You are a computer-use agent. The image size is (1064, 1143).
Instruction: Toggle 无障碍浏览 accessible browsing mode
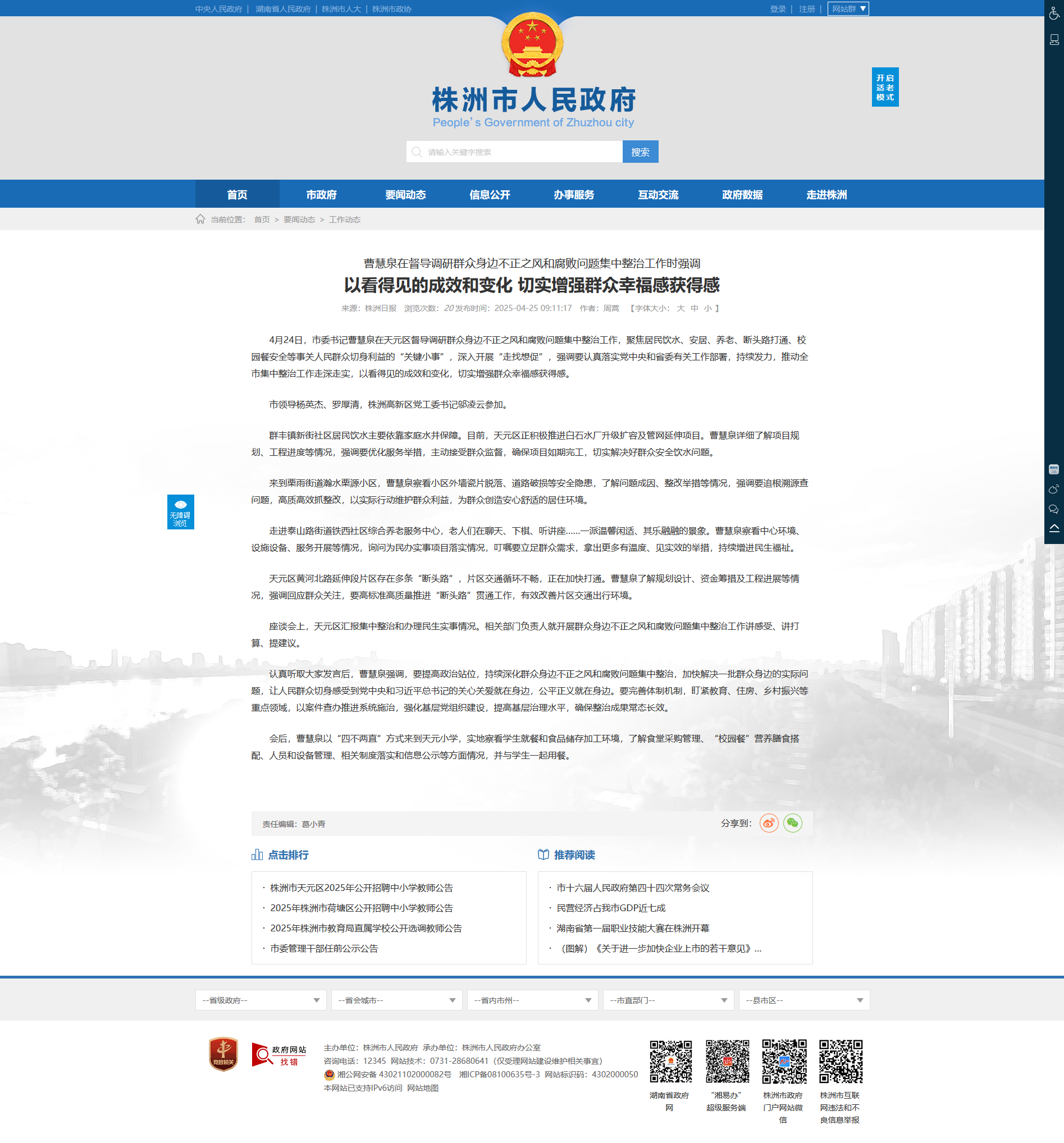181,511
